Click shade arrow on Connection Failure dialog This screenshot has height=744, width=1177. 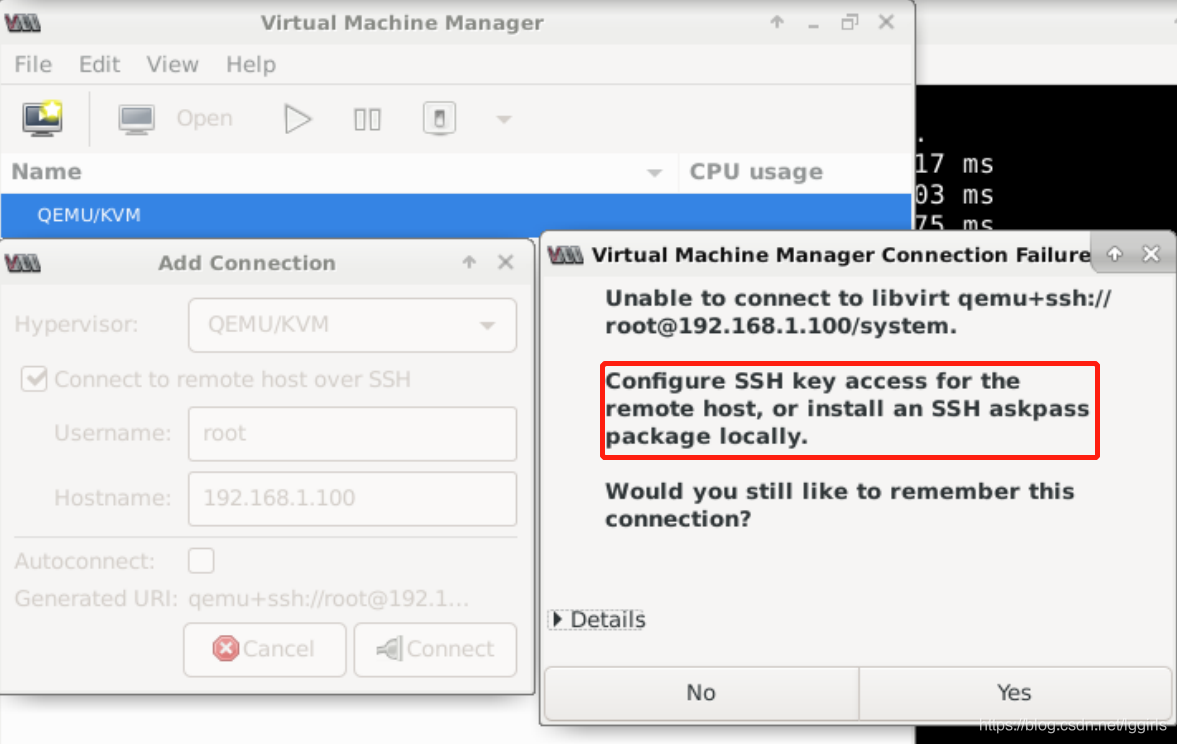1113,253
